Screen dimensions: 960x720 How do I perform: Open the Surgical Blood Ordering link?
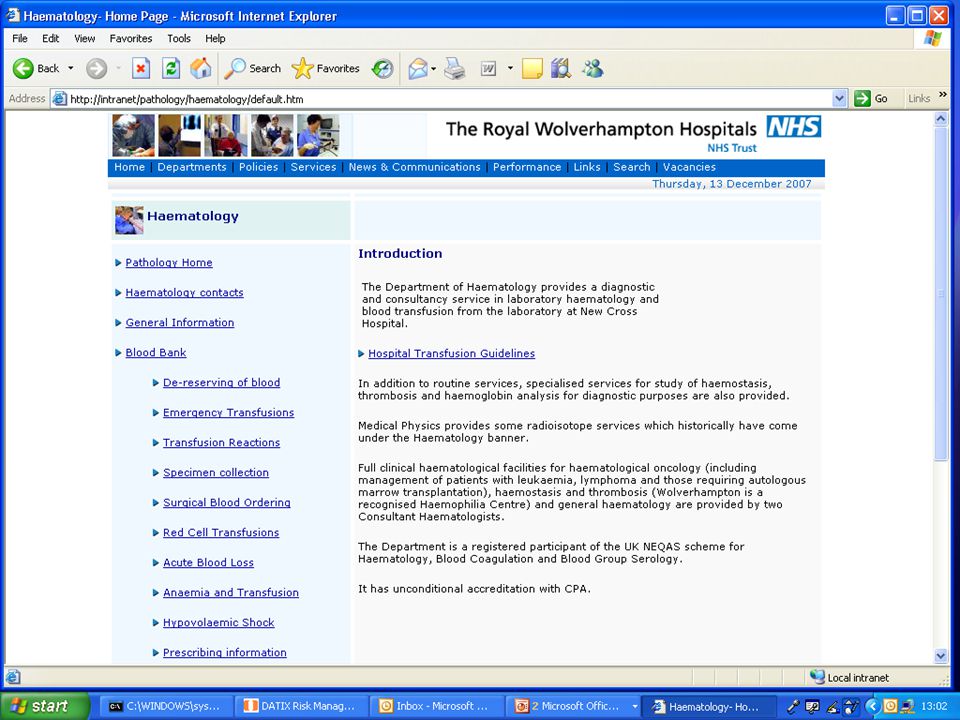click(227, 503)
